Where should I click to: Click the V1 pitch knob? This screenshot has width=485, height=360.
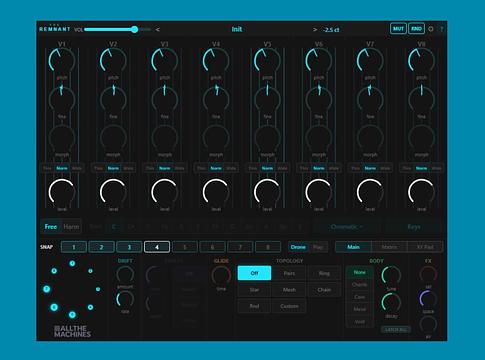(62, 61)
